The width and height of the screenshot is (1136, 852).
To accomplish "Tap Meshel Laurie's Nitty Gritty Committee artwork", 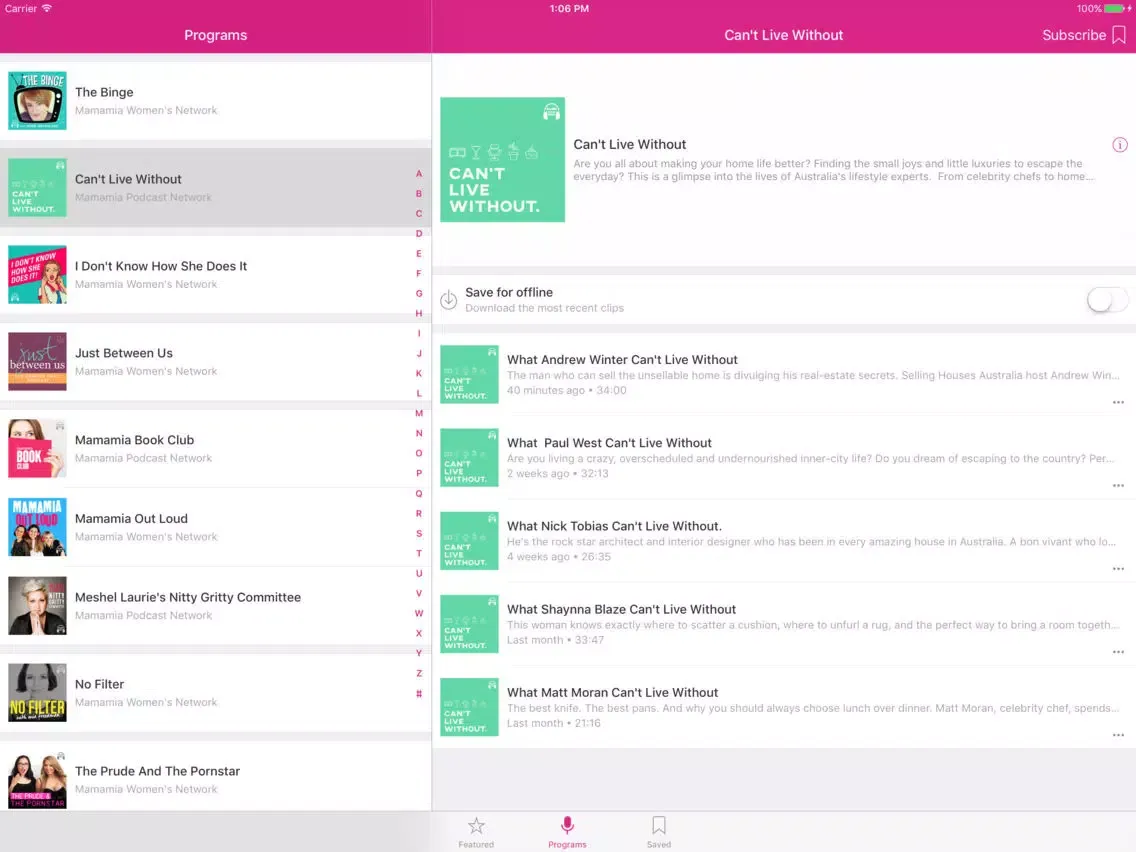I will click(x=37, y=606).
